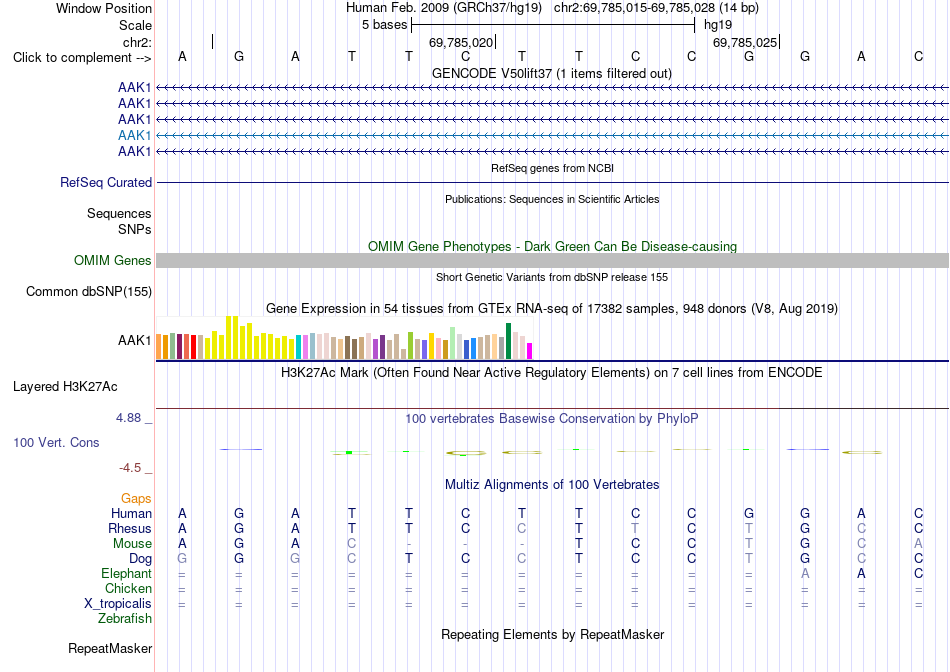The width and height of the screenshot is (950, 672).
Task: Open 'Publications: Sequences in Scientific Articles' title
Action: click(x=552, y=199)
